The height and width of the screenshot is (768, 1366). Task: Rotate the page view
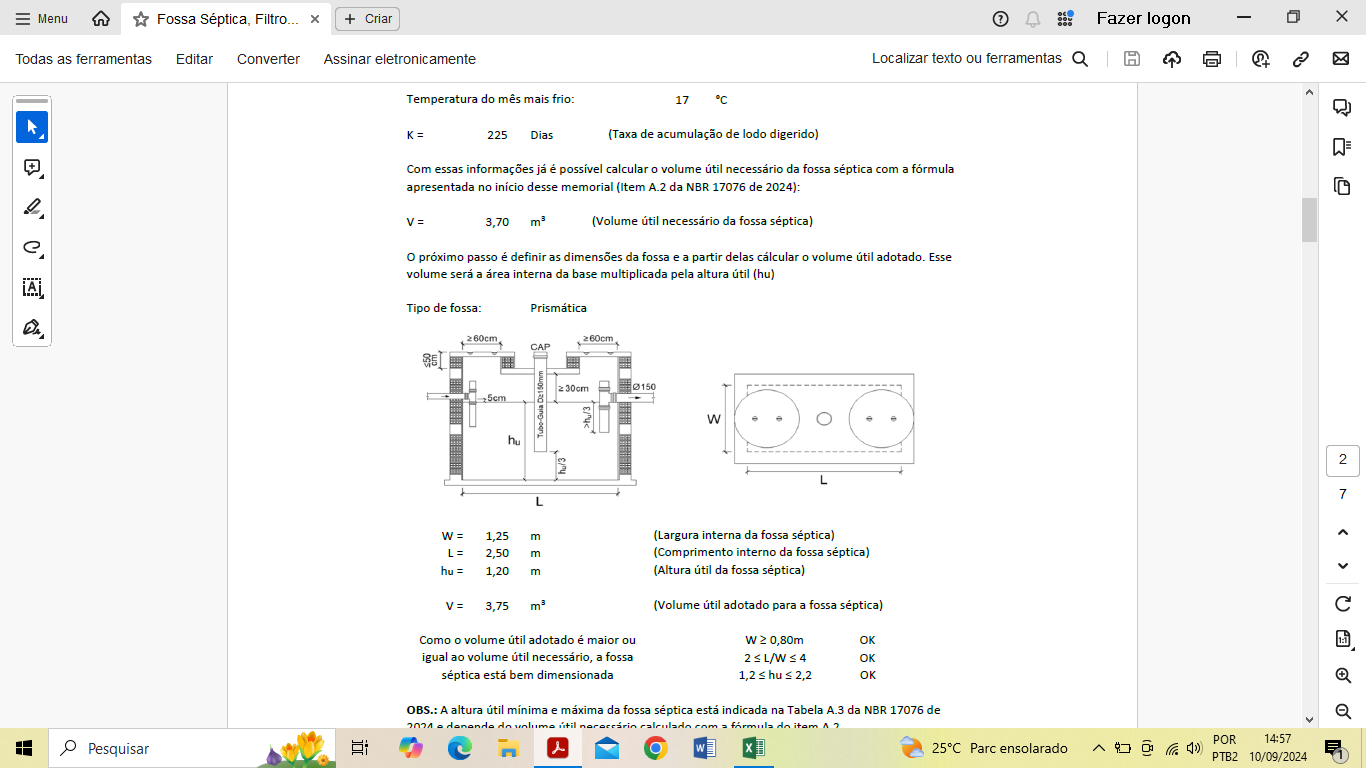coord(1343,604)
